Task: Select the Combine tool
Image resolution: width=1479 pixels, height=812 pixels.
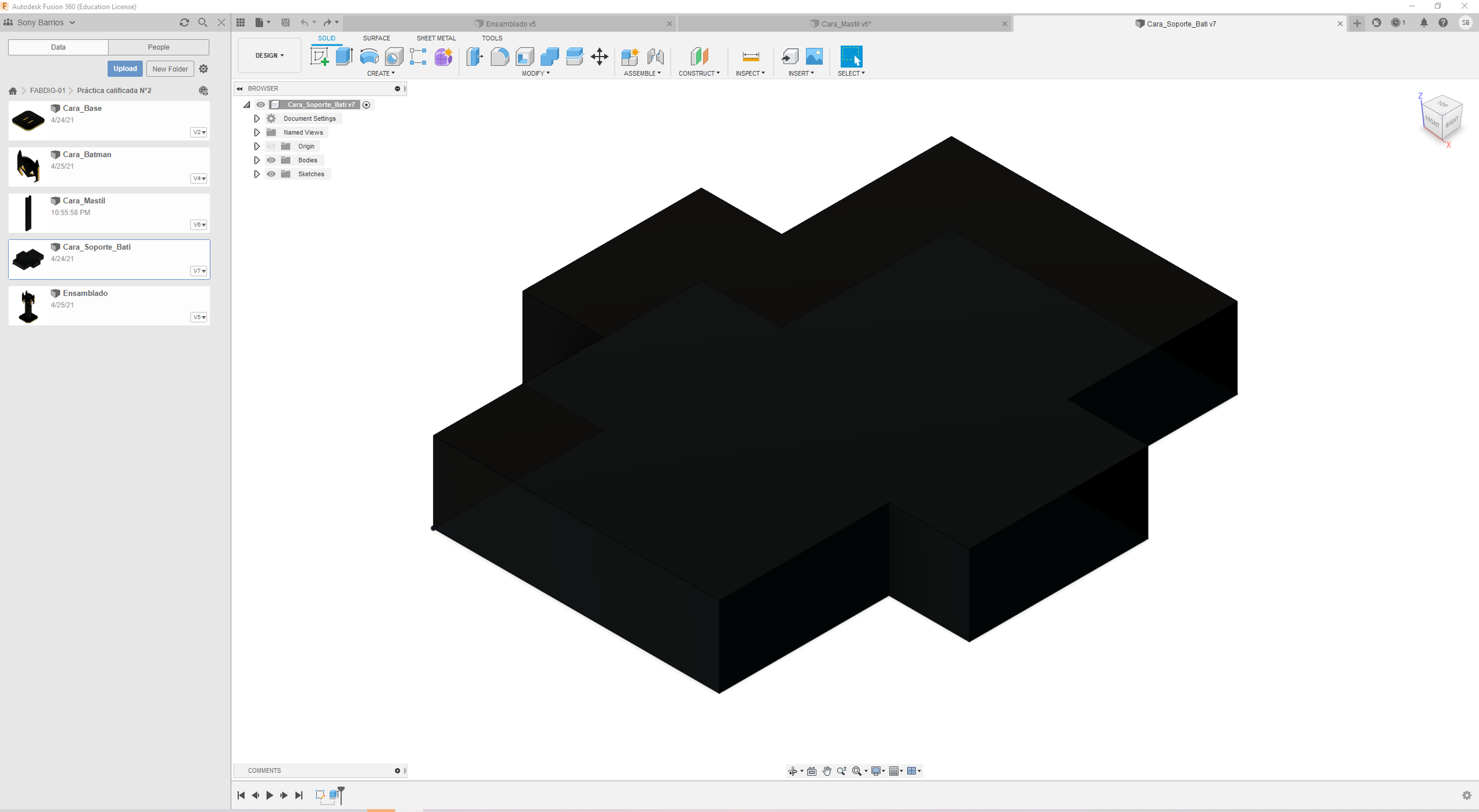Action: tap(549, 57)
